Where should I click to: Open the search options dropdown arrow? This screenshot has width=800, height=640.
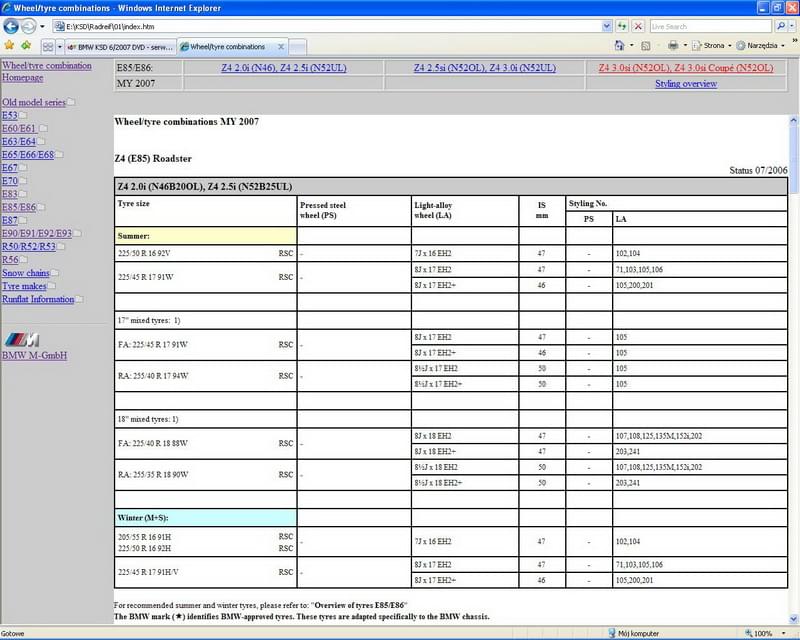(x=792, y=26)
